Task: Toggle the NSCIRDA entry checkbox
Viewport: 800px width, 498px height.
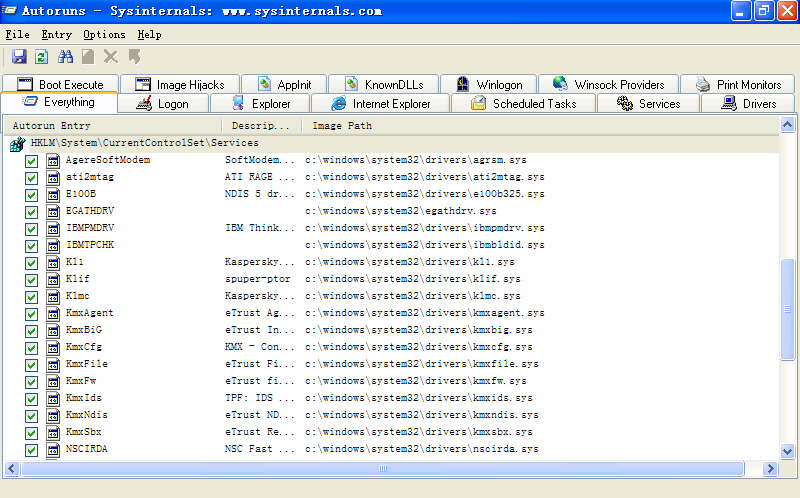Action: 31,450
